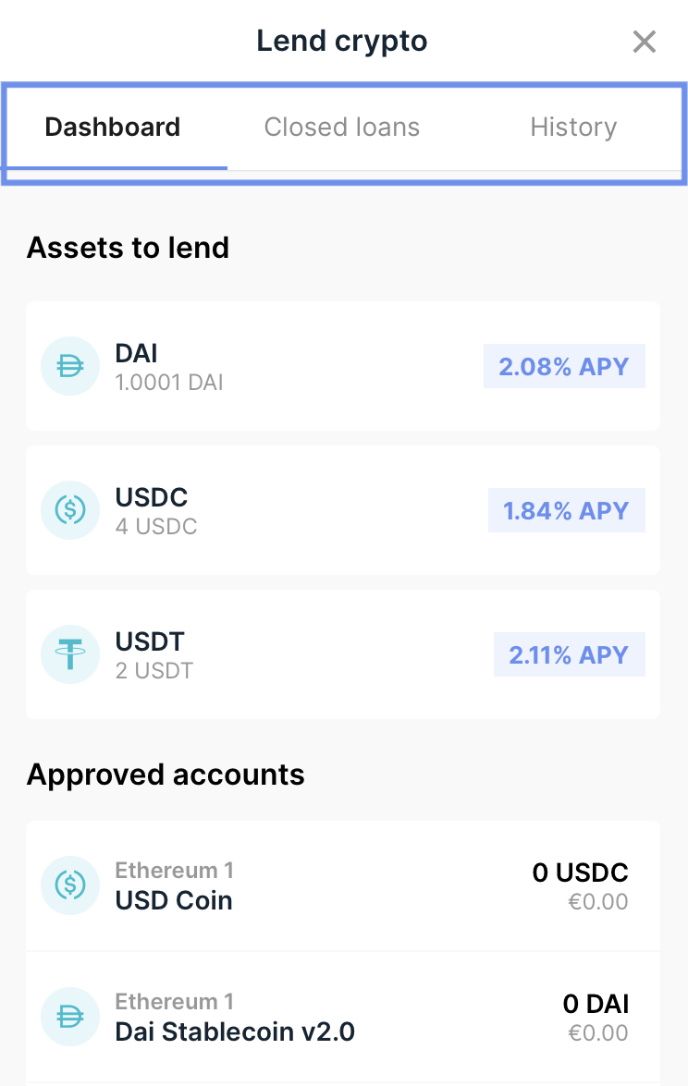This screenshot has width=688, height=1086.
Task: Switch to the Closed loans tab
Action: [x=342, y=127]
